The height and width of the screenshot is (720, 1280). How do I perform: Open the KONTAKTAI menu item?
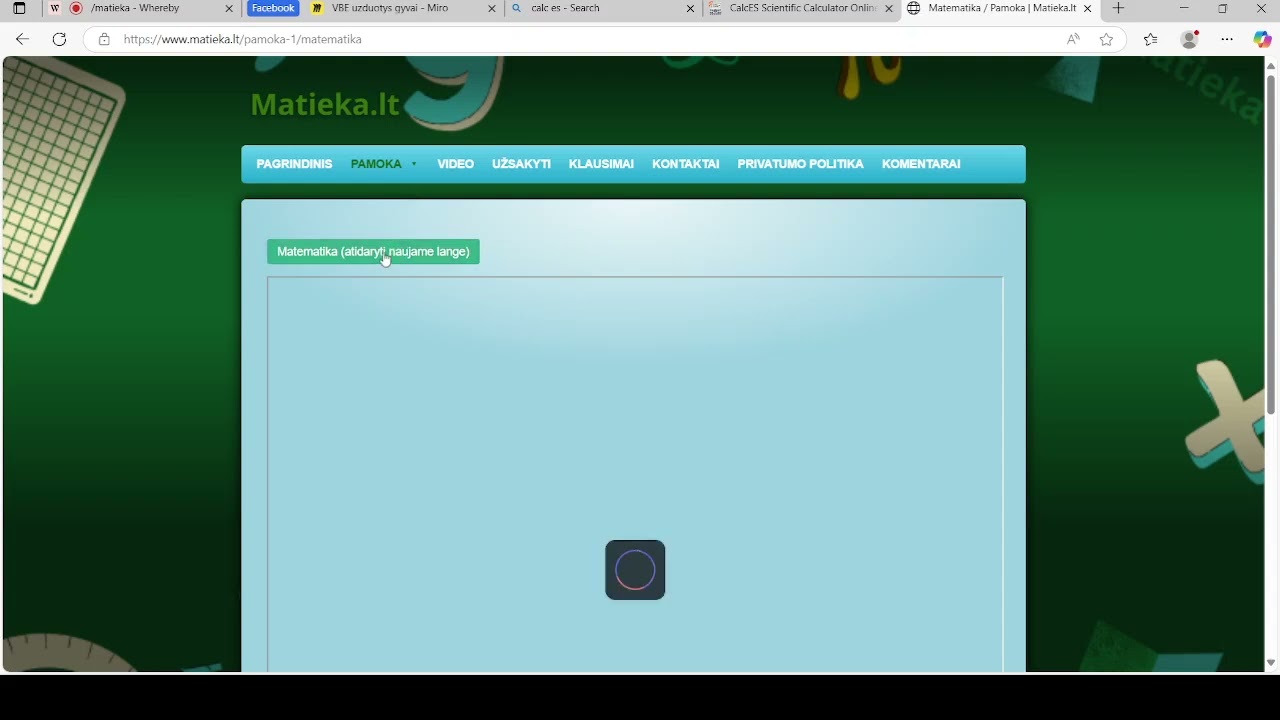click(x=685, y=164)
